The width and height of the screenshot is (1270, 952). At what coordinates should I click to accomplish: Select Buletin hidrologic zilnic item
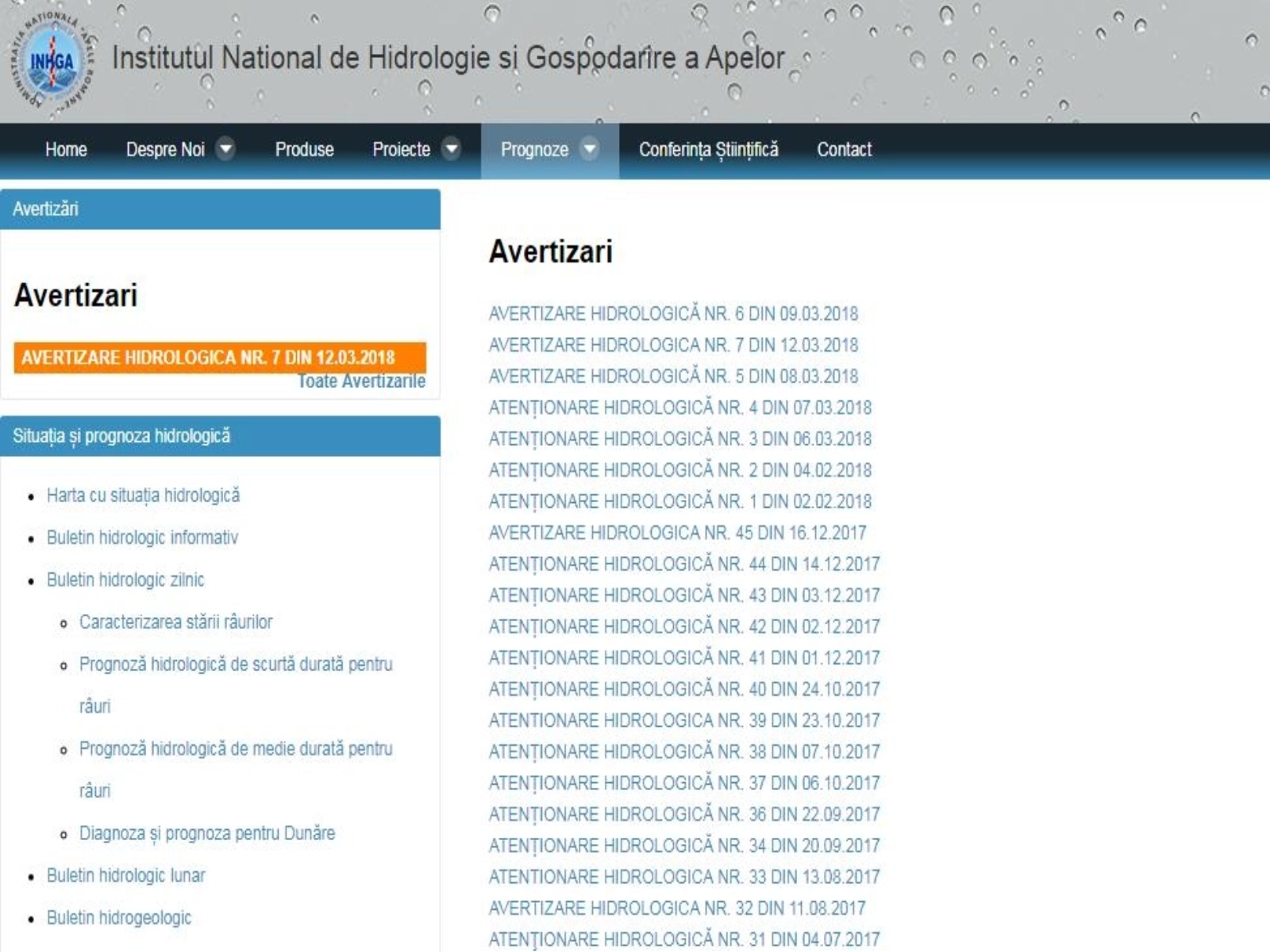[125, 580]
